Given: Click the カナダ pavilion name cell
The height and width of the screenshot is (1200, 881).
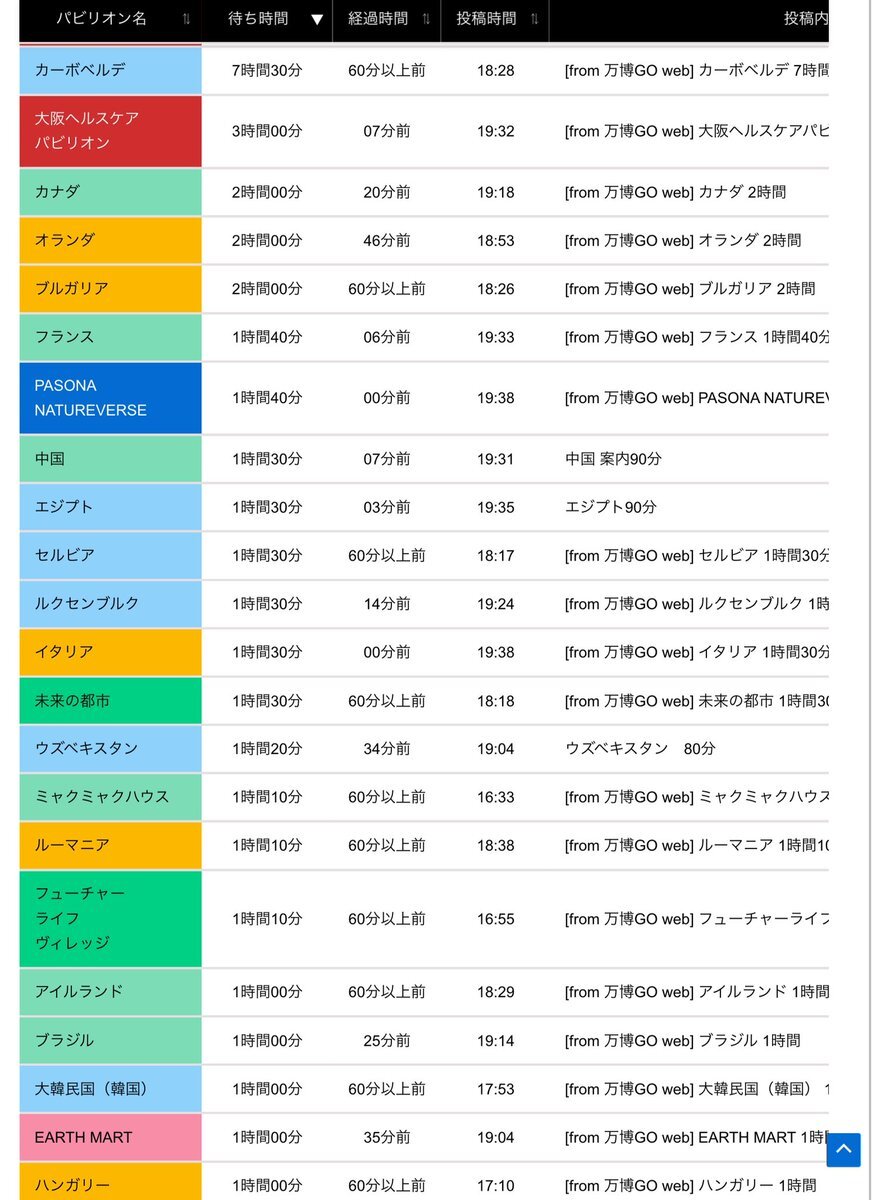Looking at the screenshot, I should (110, 192).
